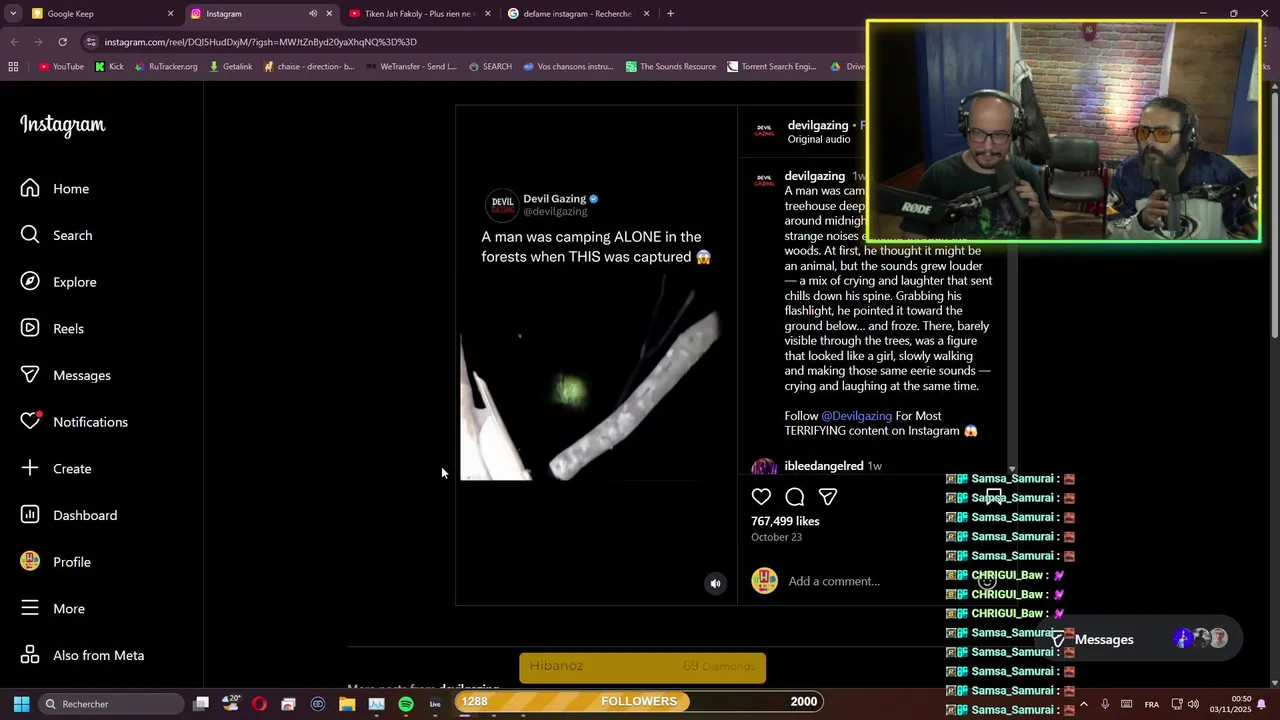
Task: Open the taskbar weather widget
Action: [230, 703]
